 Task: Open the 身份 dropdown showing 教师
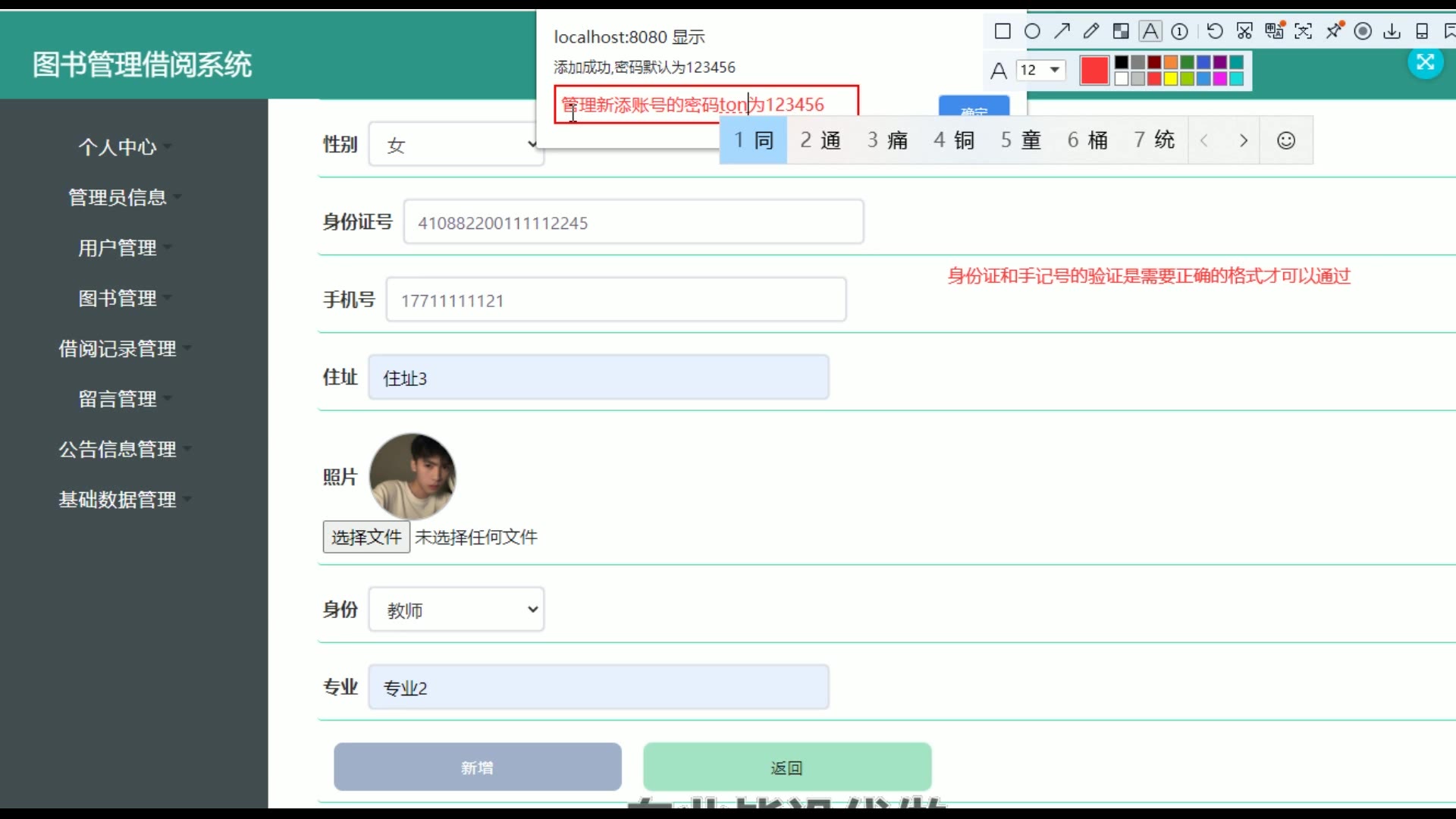(x=456, y=609)
